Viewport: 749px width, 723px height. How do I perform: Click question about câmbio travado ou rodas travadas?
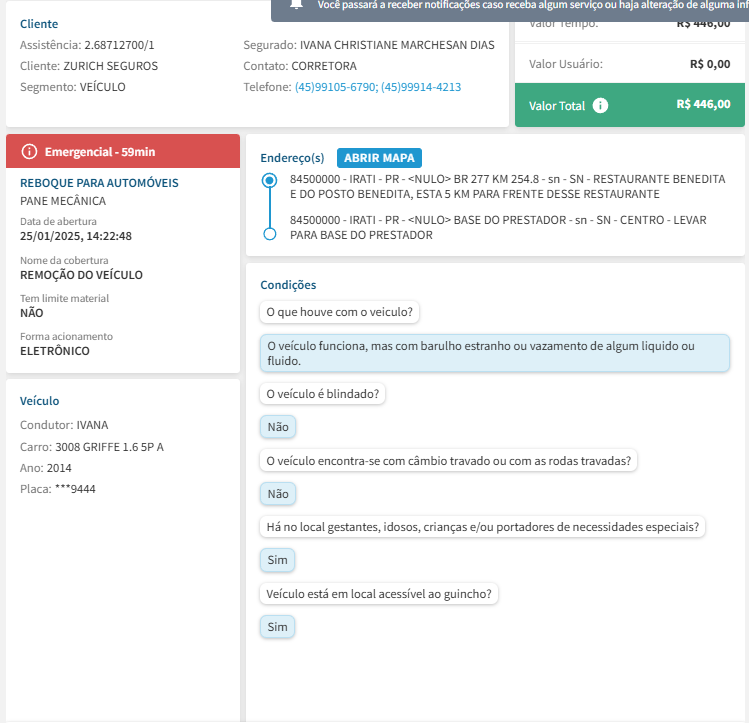pyautogui.click(x=449, y=461)
